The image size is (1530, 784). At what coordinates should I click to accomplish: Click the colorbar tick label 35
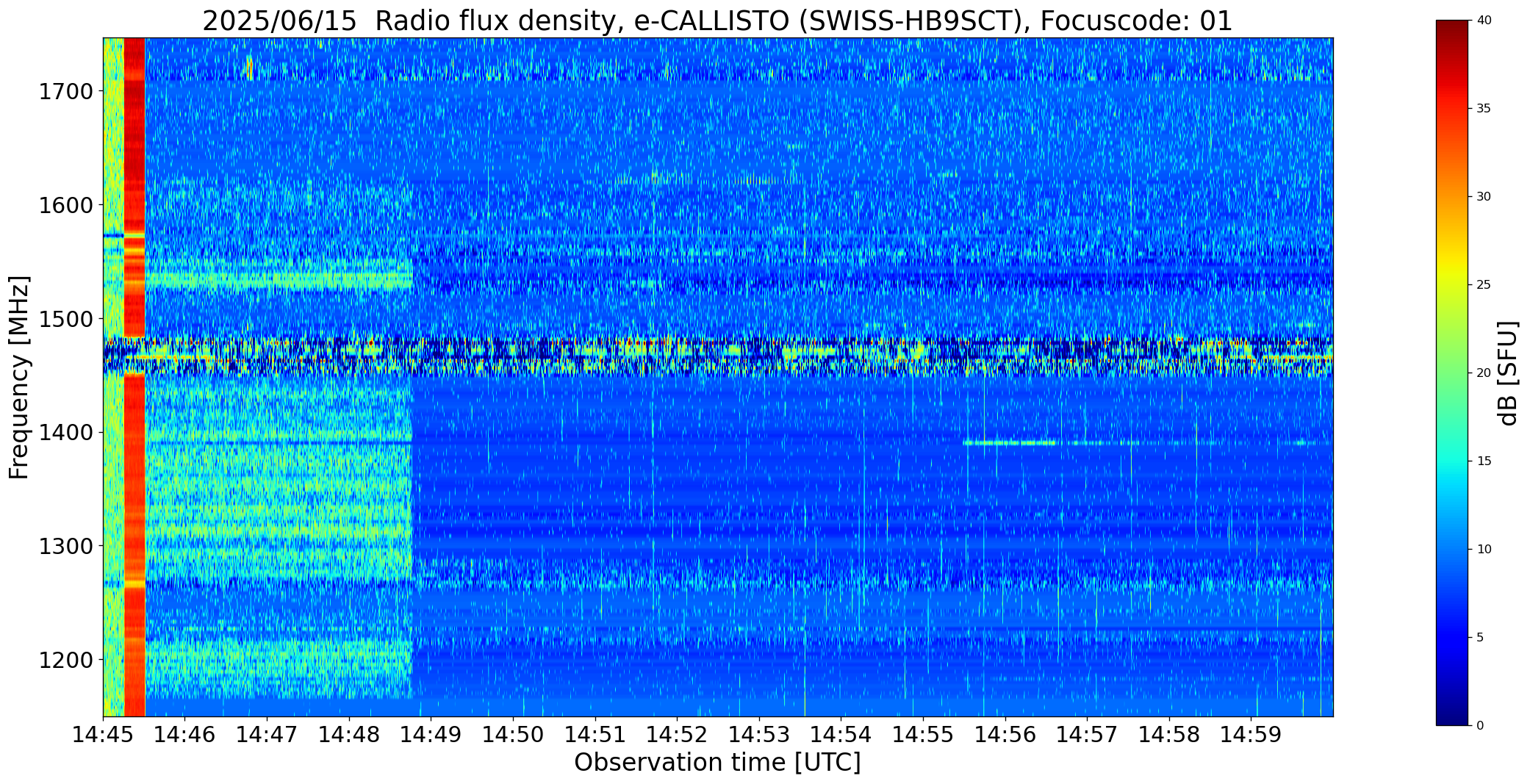click(x=1483, y=109)
